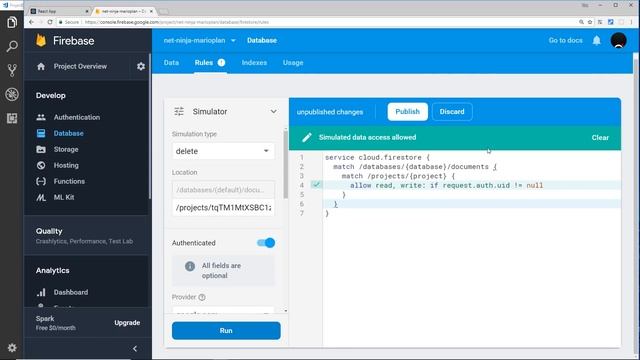Open notifications bell icon
Image resolution: width=640 pixels, height=360 pixels.
click(x=596, y=40)
